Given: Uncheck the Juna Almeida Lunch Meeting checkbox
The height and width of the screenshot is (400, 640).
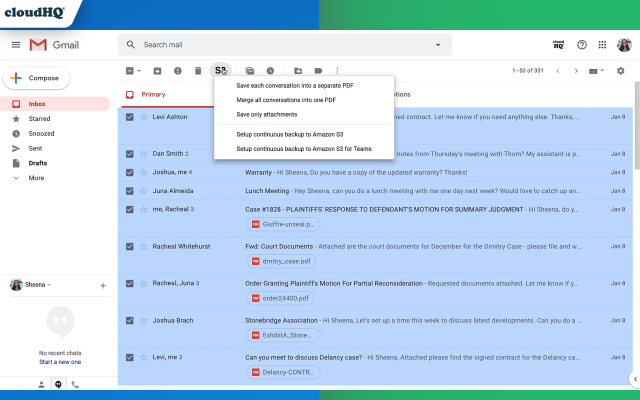Looking at the screenshot, I should click(x=130, y=191).
